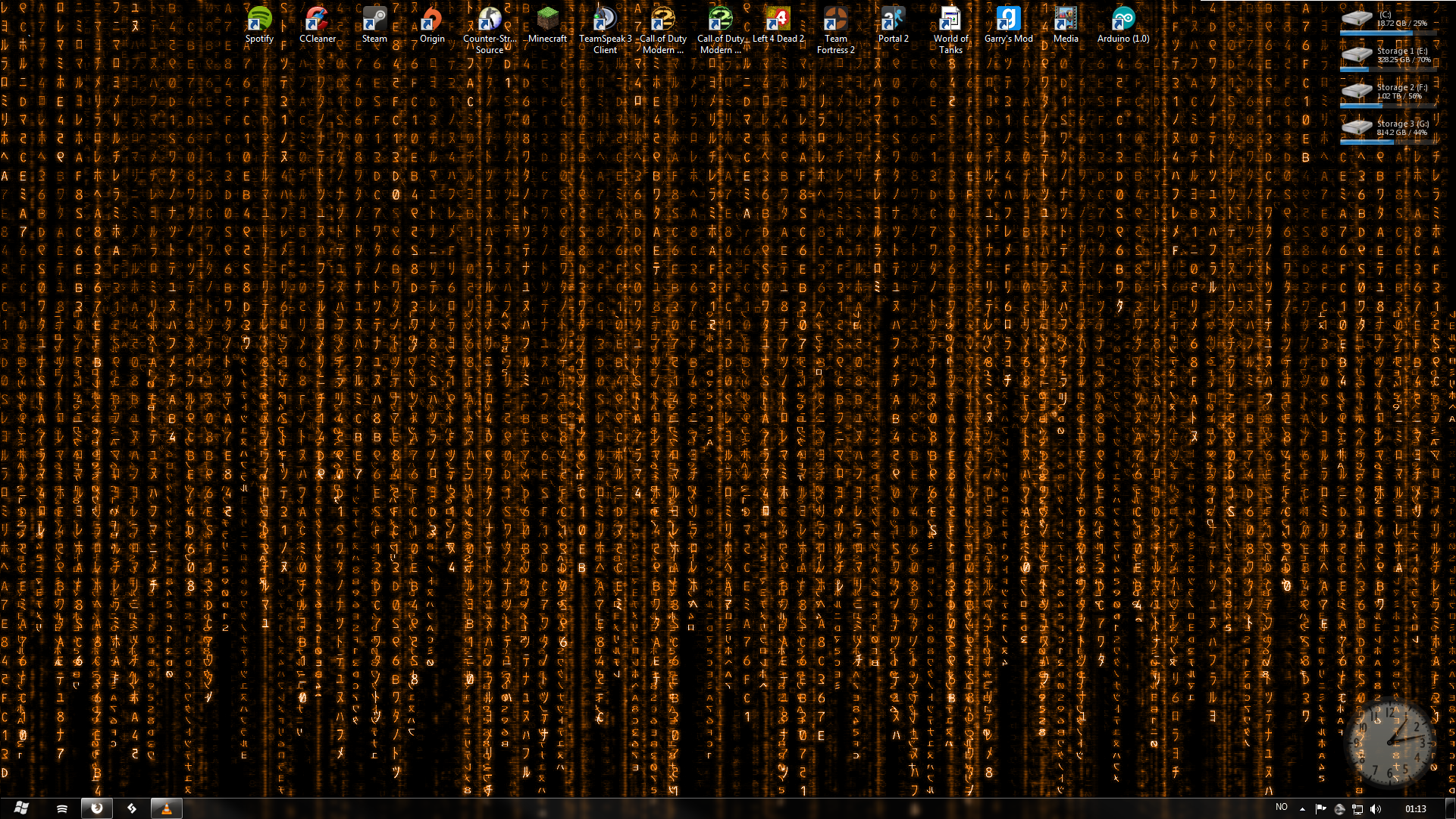The width and height of the screenshot is (1456, 819).
Task: Click the '328.25 GB / 70%' text
Action: click(x=1404, y=60)
